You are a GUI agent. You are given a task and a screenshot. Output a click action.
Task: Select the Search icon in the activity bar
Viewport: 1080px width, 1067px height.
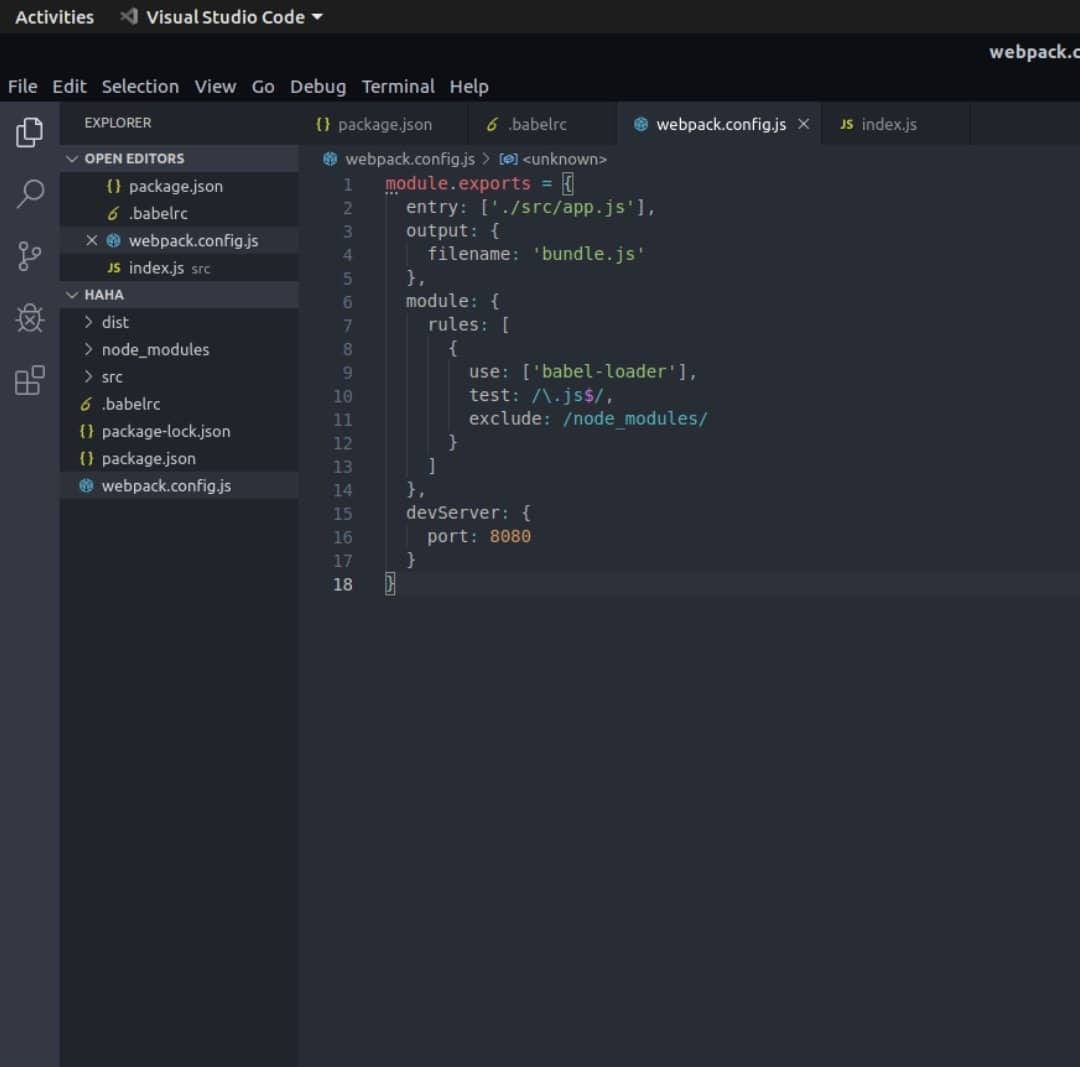click(x=29, y=193)
